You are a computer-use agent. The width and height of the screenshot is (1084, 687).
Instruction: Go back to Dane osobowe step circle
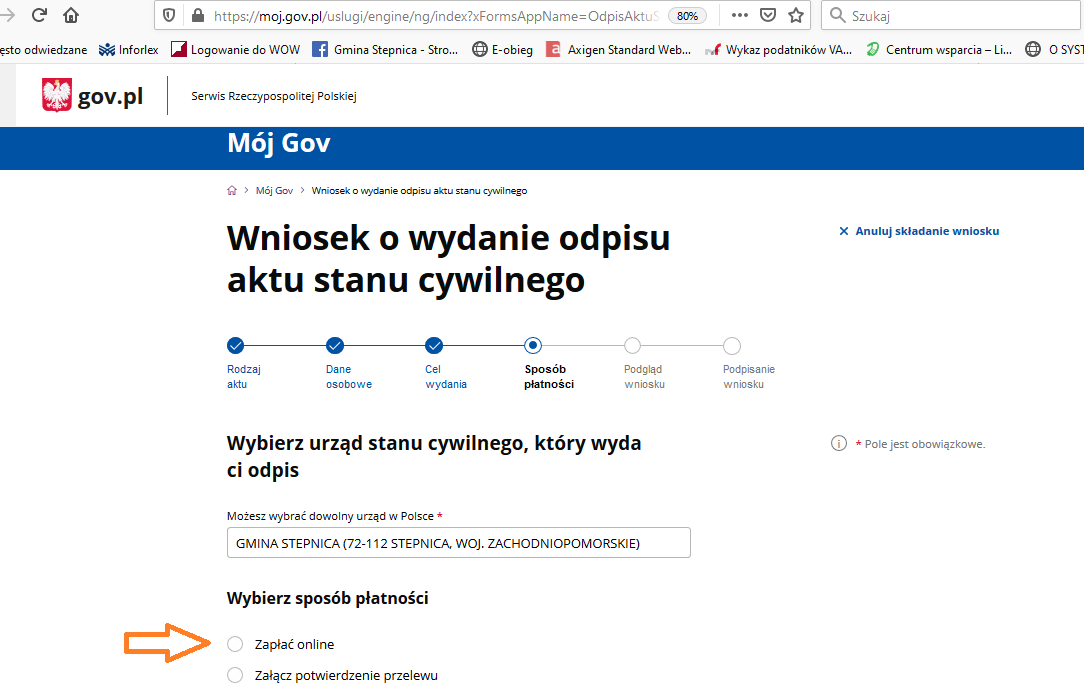coord(335,345)
